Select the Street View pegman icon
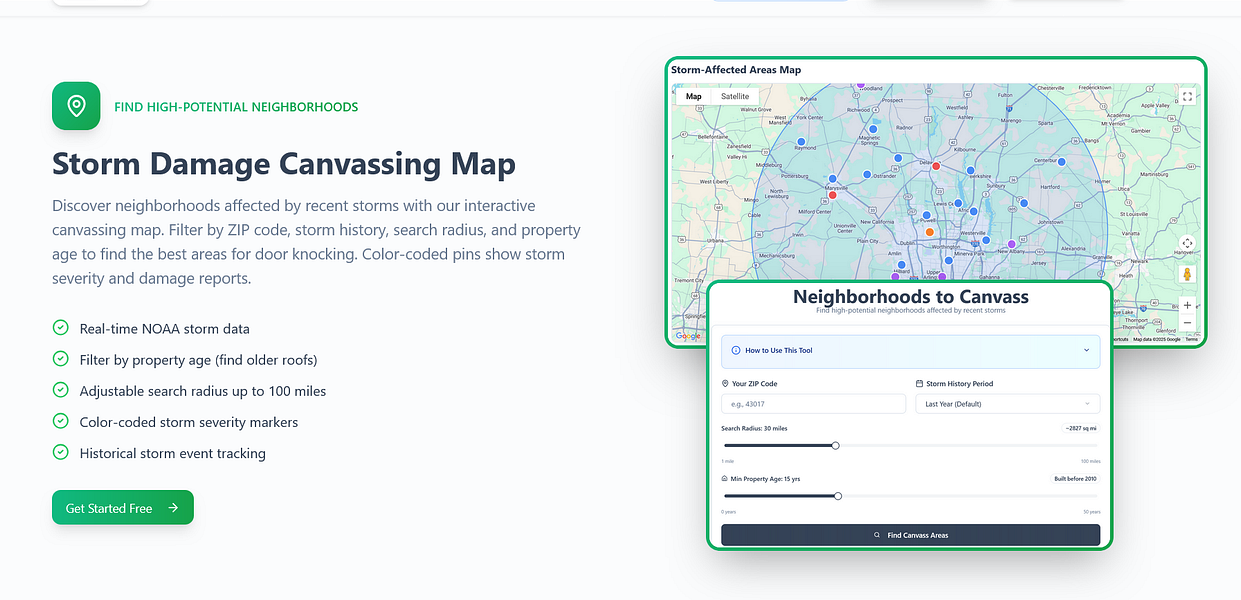1241x600 pixels. pos(1187,273)
